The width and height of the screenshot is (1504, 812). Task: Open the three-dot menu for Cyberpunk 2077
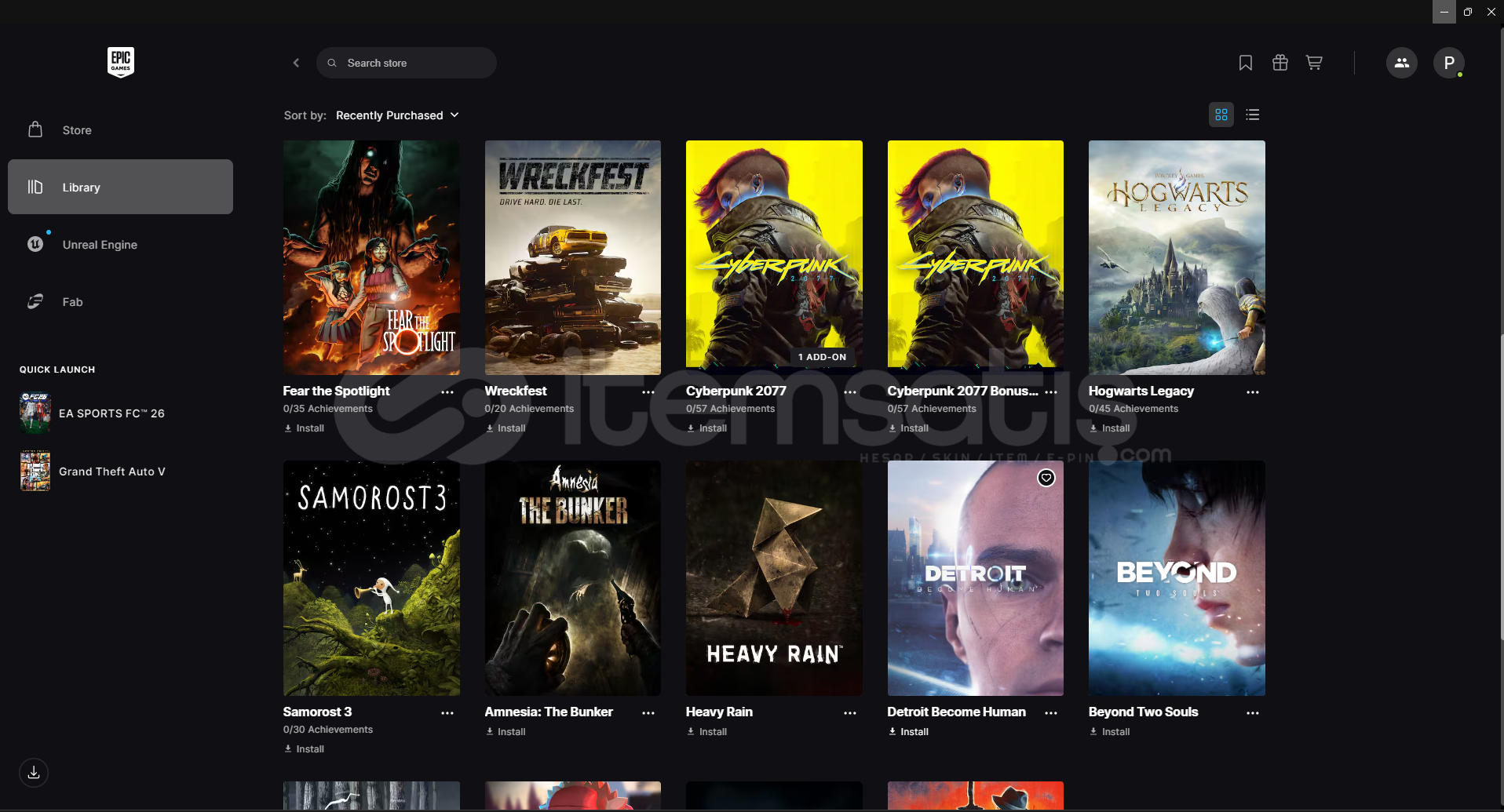[850, 391]
